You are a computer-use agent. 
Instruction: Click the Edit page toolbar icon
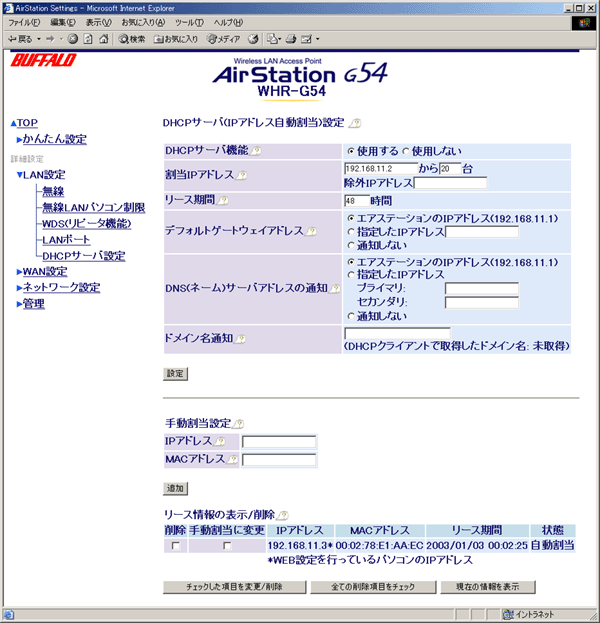[x=306, y=39]
